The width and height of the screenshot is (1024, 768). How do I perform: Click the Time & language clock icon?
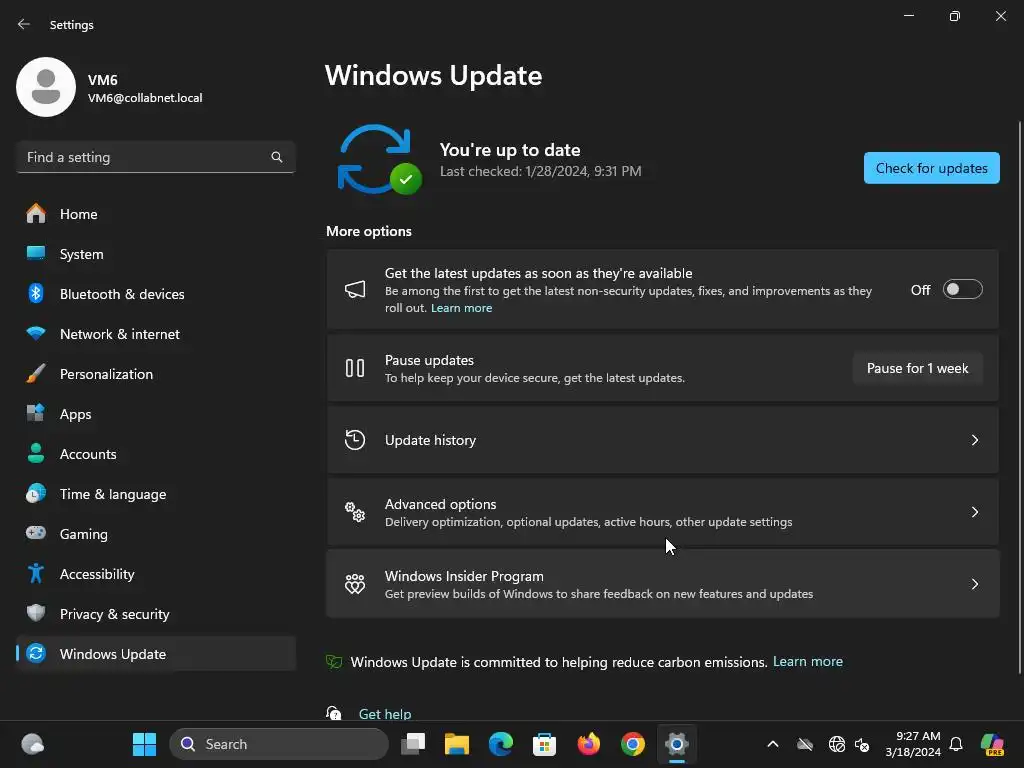[36, 494]
